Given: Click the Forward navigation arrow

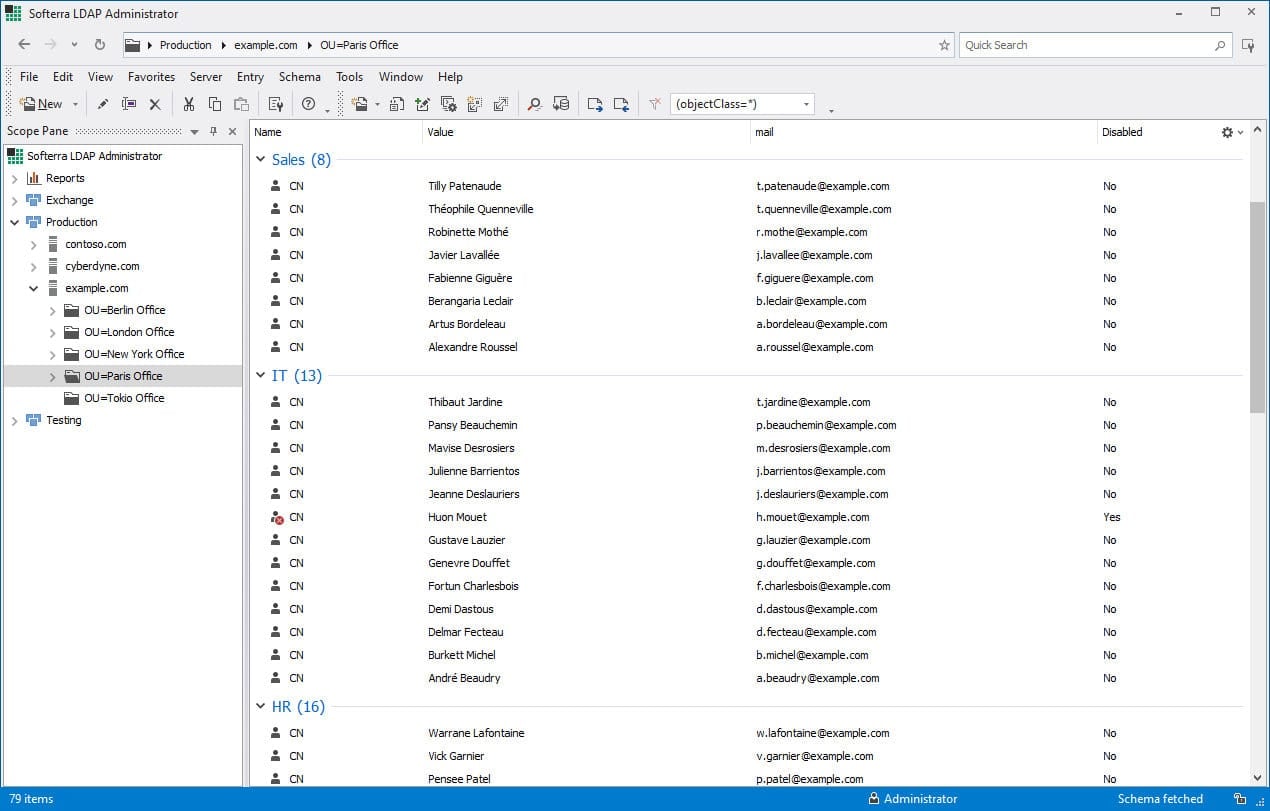Looking at the screenshot, I should coord(51,45).
